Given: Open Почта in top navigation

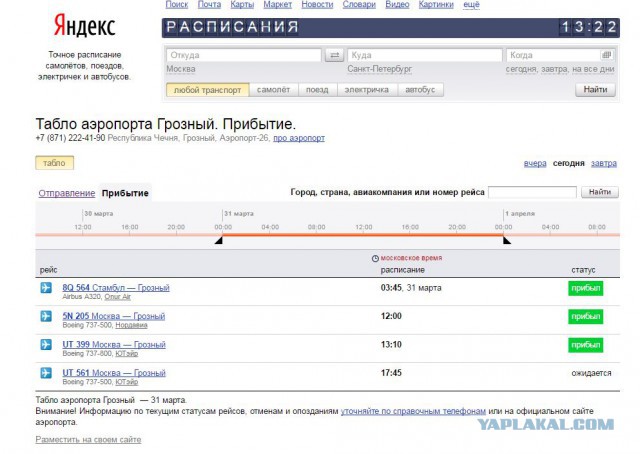Looking at the screenshot, I should [x=209, y=4].
